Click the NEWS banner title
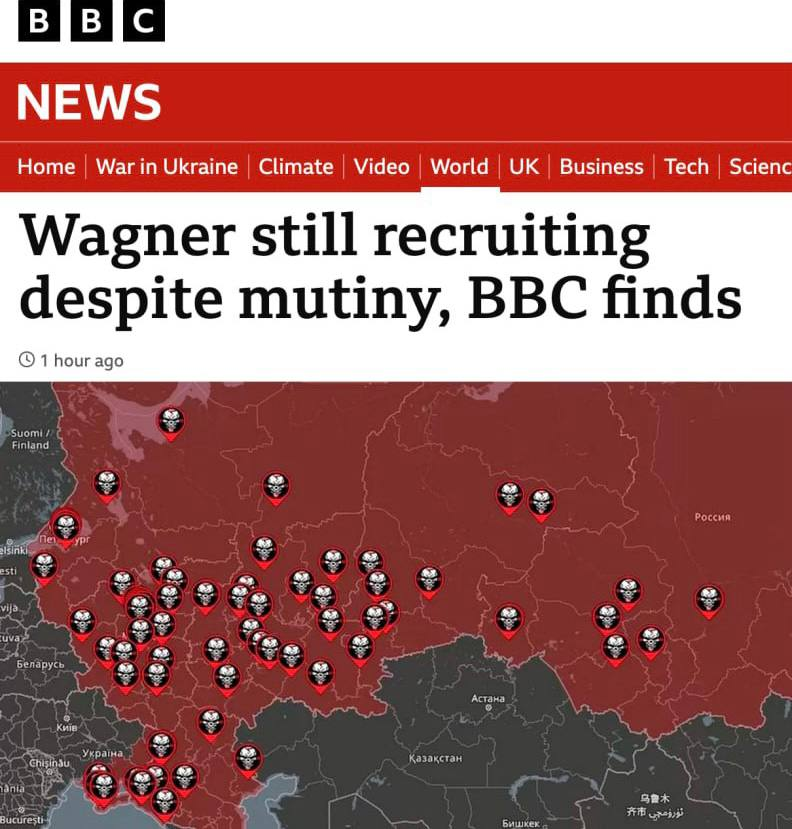Image resolution: width=792 pixels, height=829 pixels. coord(88,102)
